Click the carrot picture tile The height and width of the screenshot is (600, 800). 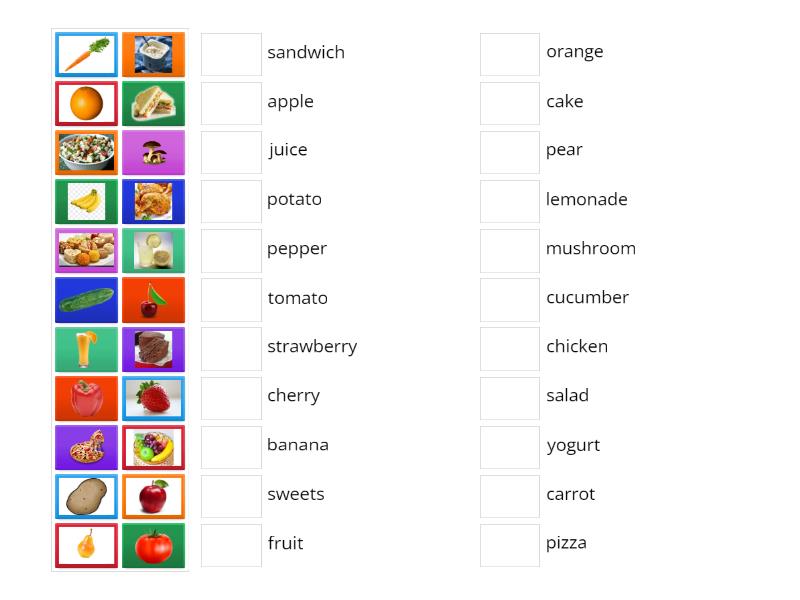[x=86, y=54]
